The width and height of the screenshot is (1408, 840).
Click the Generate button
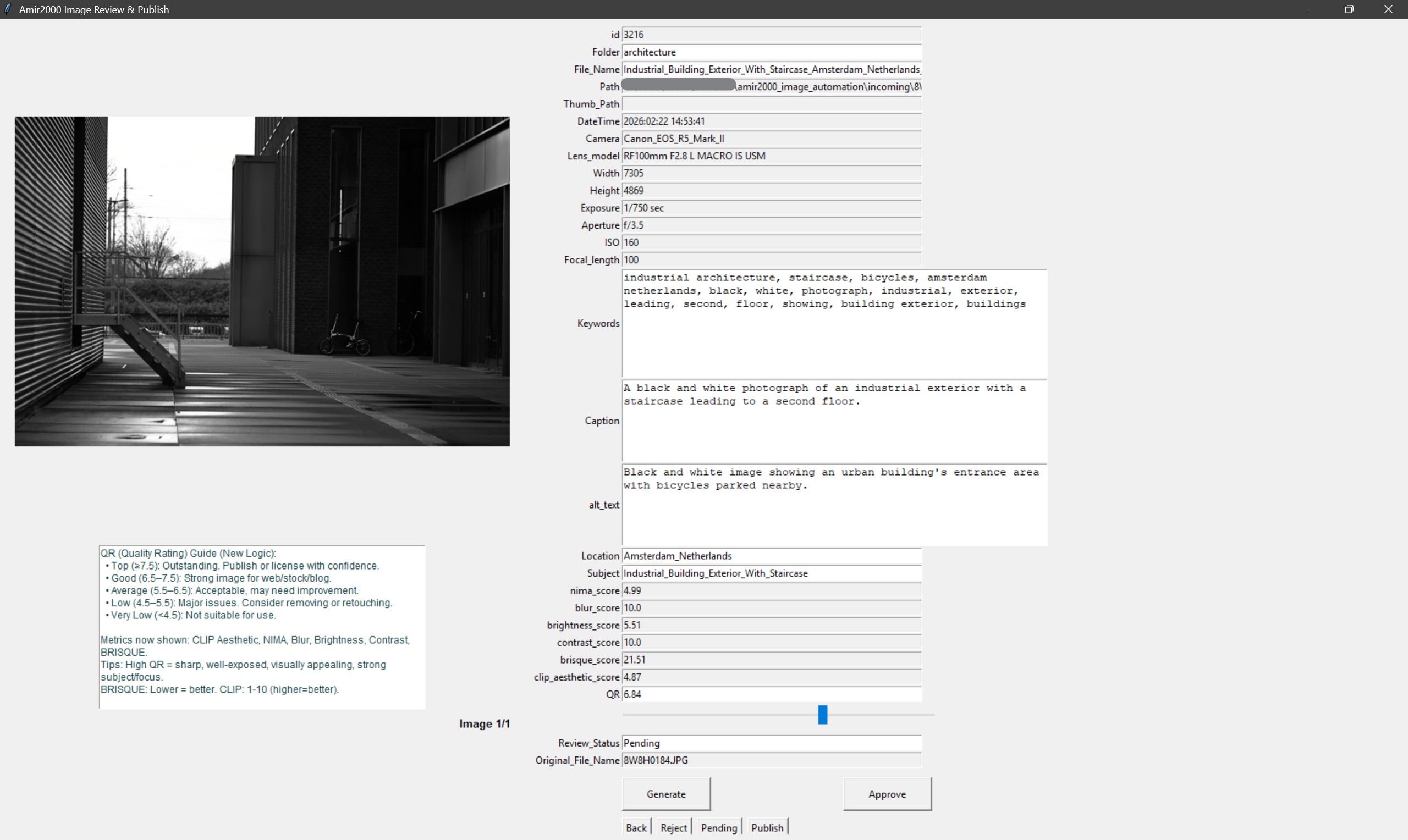pyautogui.click(x=666, y=794)
